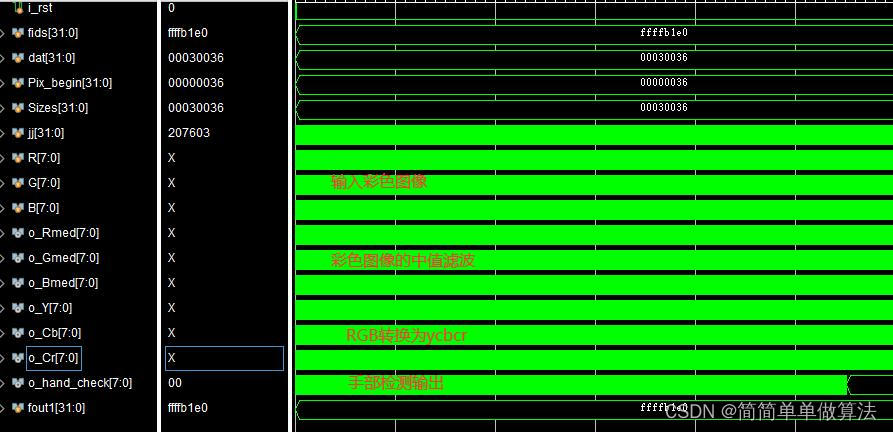Viewport: 893px width, 432px height.
Task: Click the o_hand_check waveform transition edge
Action: [849, 385]
